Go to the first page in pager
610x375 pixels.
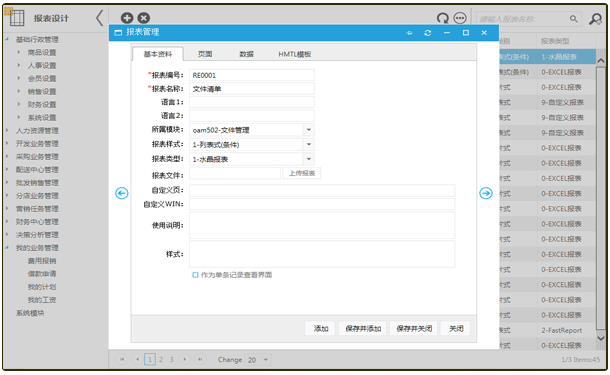pos(122,359)
